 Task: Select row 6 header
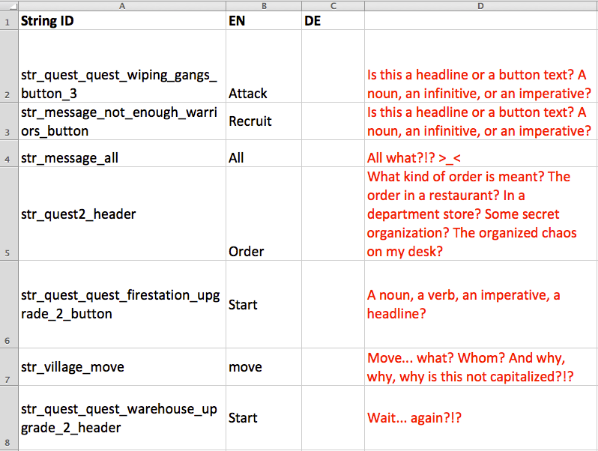click(9, 304)
